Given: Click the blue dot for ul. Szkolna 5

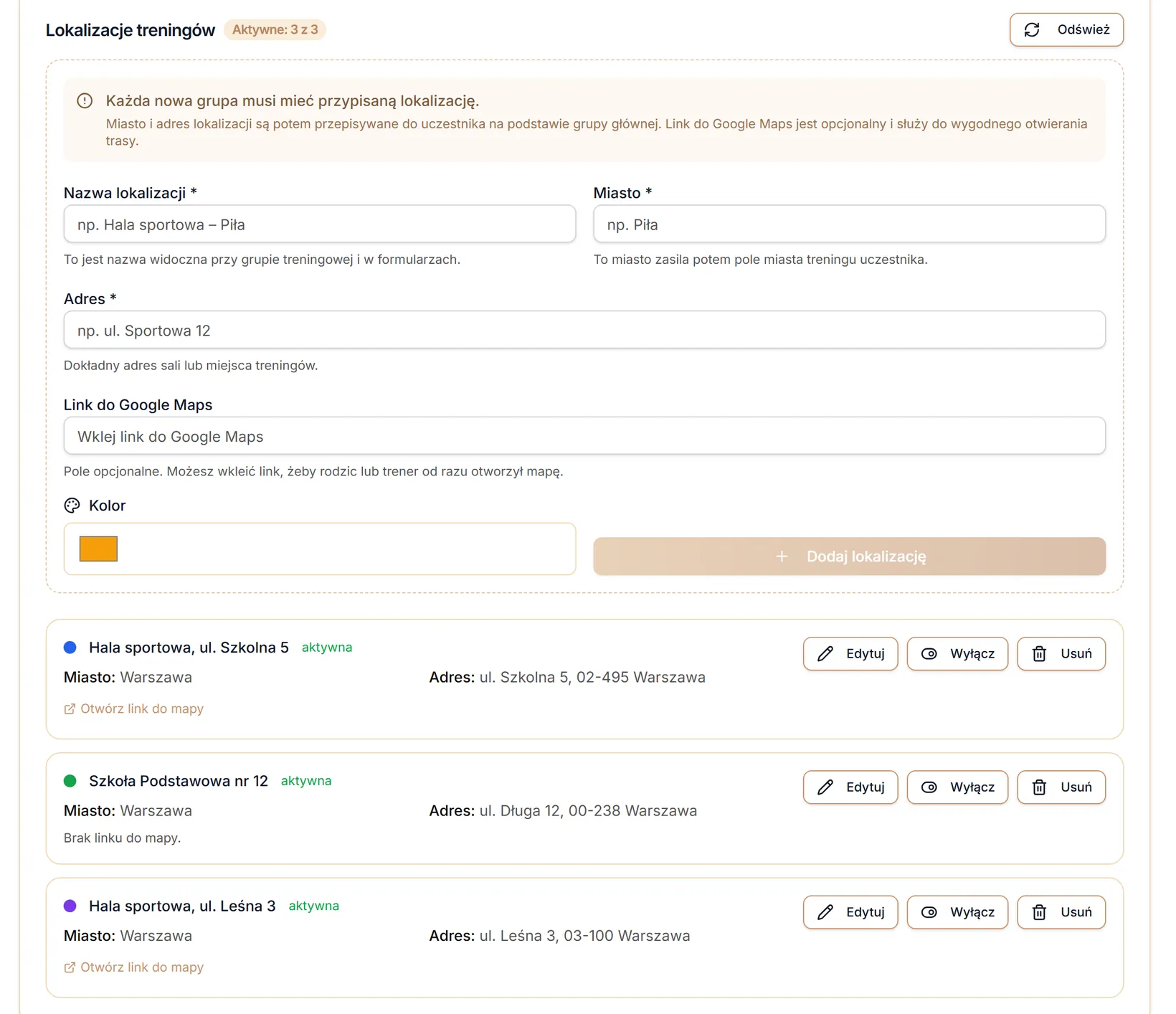Looking at the screenshot, I should (70, 648).
